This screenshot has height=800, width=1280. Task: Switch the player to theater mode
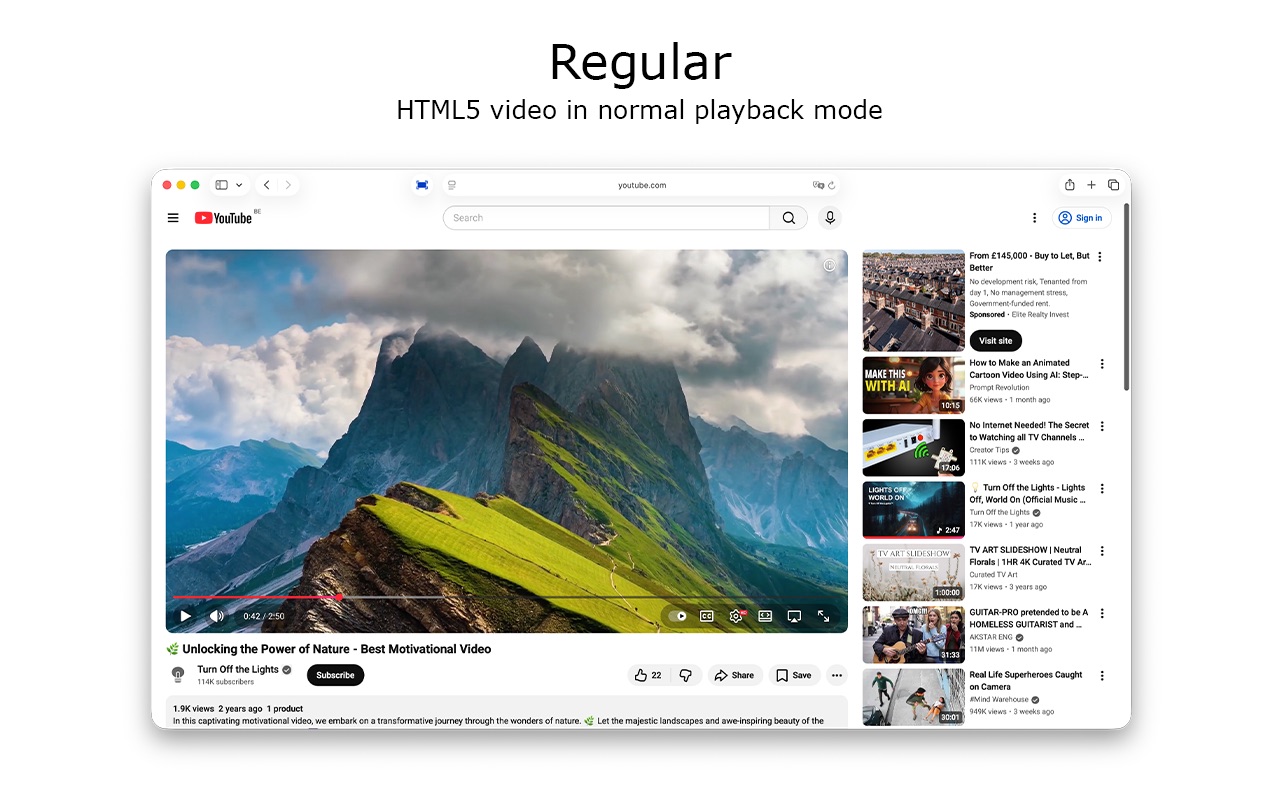click(x=765, y=616)
